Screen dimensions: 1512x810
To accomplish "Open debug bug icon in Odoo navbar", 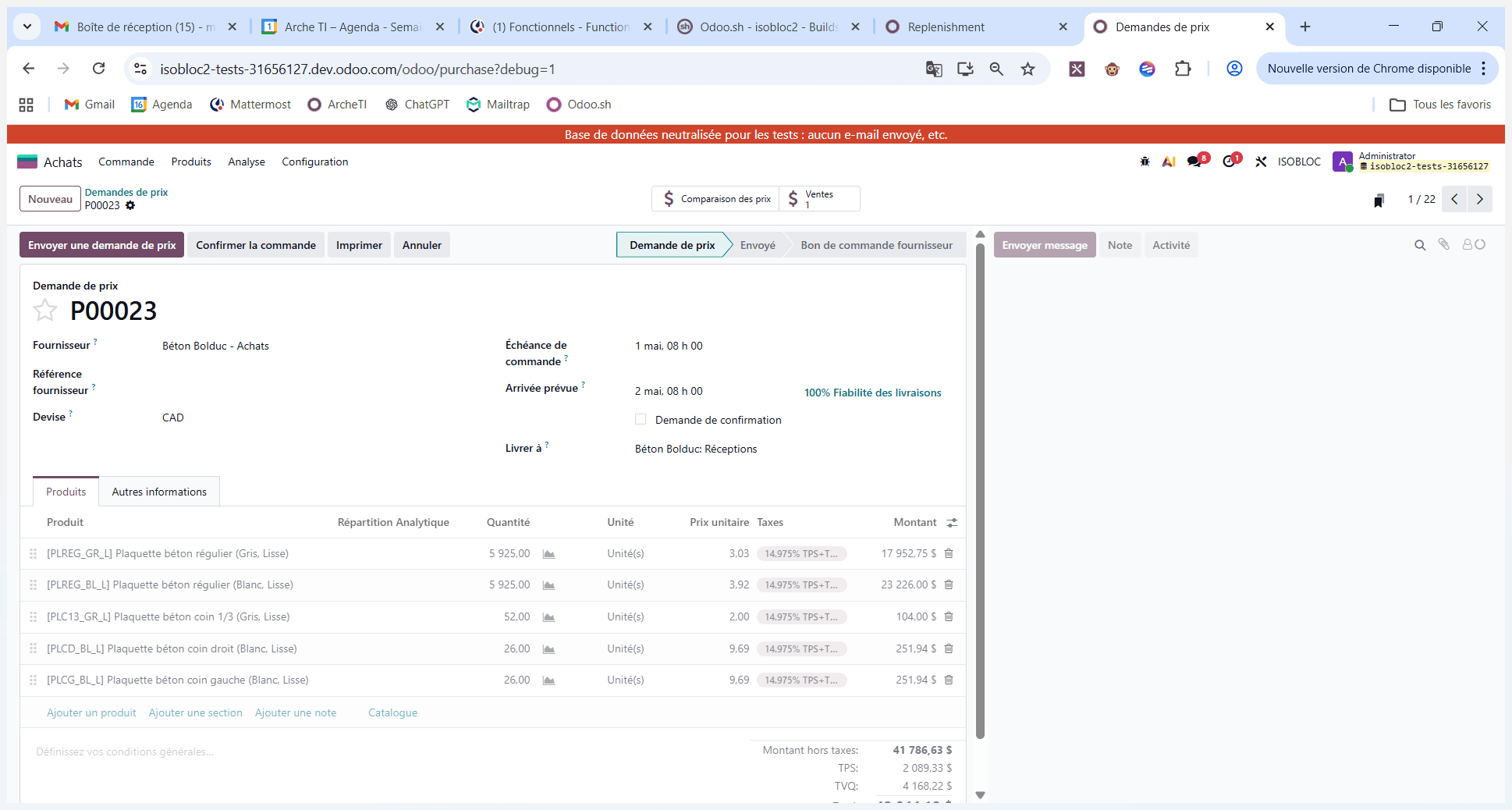I will tap(1145, 162).
